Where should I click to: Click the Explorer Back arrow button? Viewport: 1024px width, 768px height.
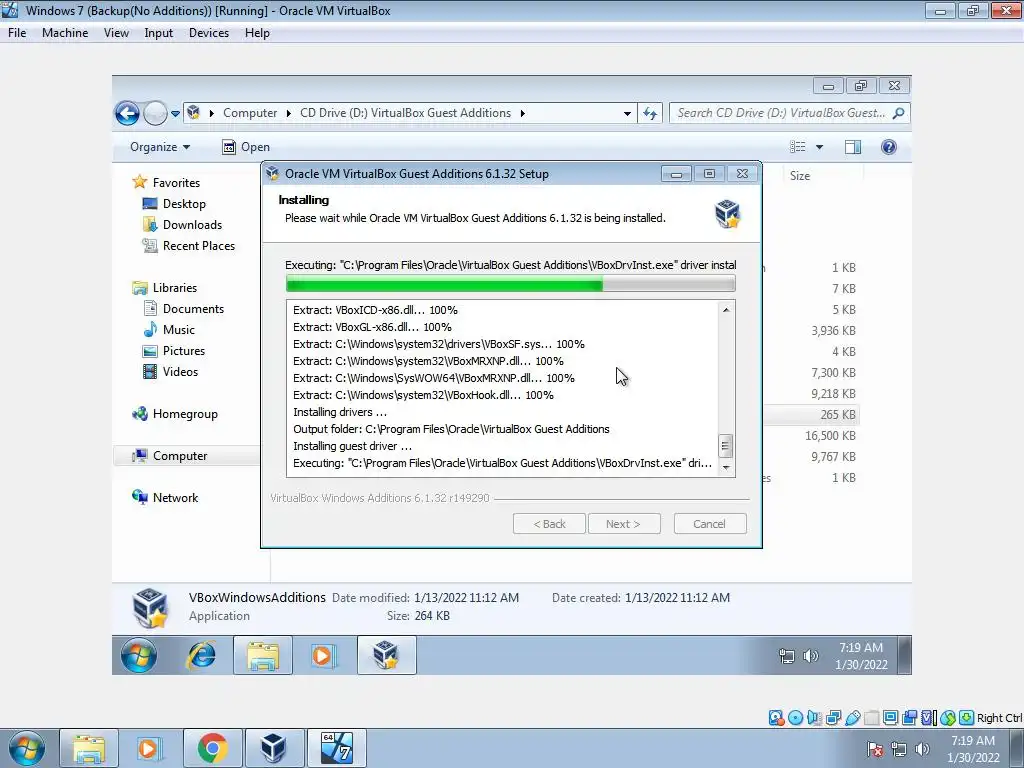coord(127,113)
